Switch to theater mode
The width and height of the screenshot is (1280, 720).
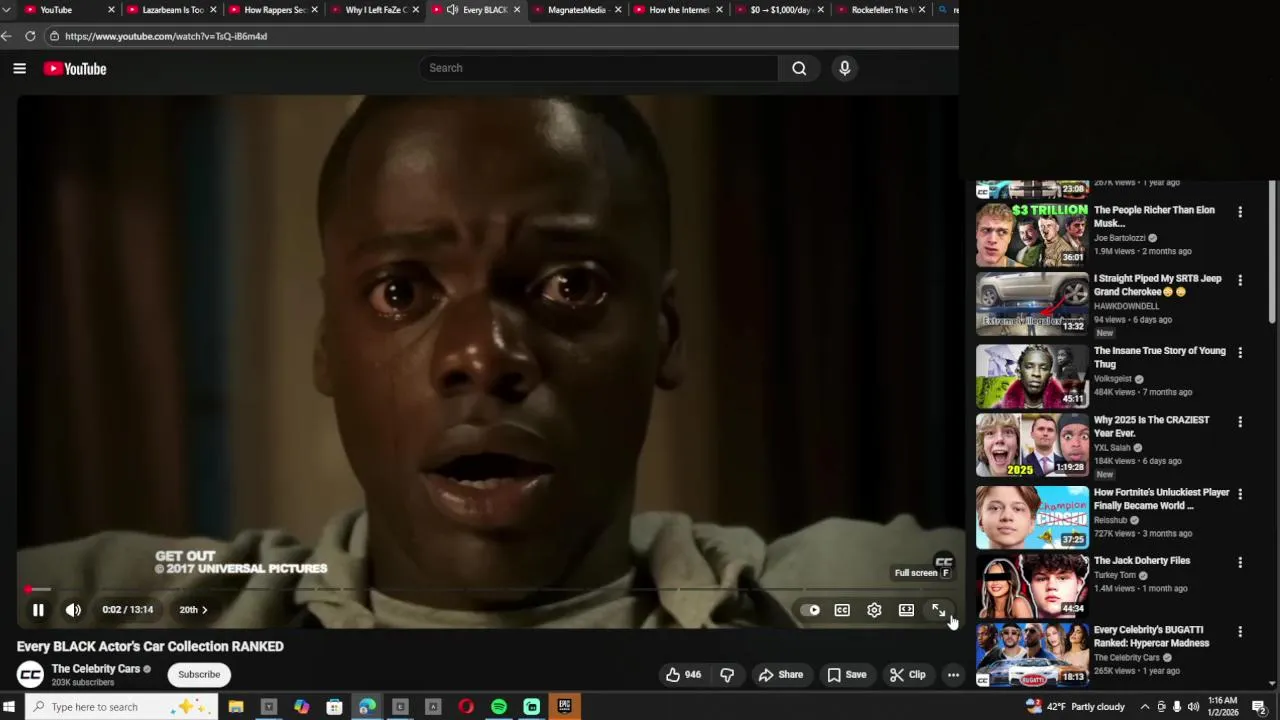[x=906, y=610]
